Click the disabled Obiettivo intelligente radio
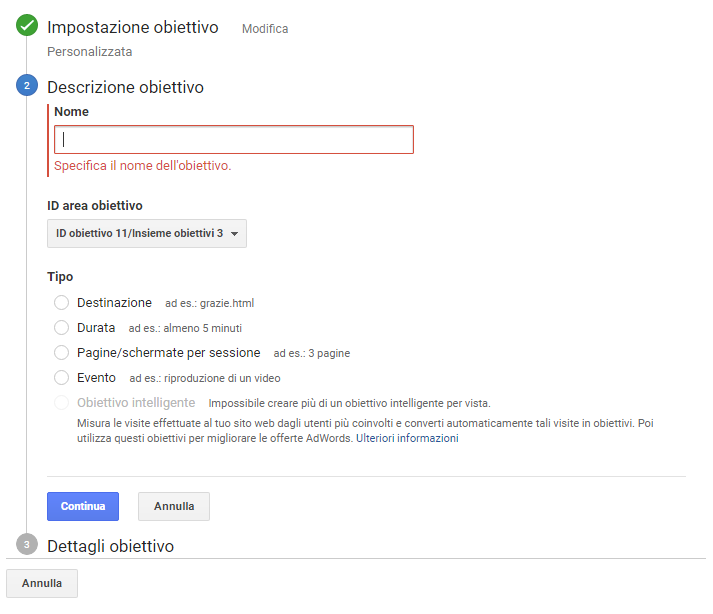This screenshot has height=614, width=713. click(x=61, y=403)
